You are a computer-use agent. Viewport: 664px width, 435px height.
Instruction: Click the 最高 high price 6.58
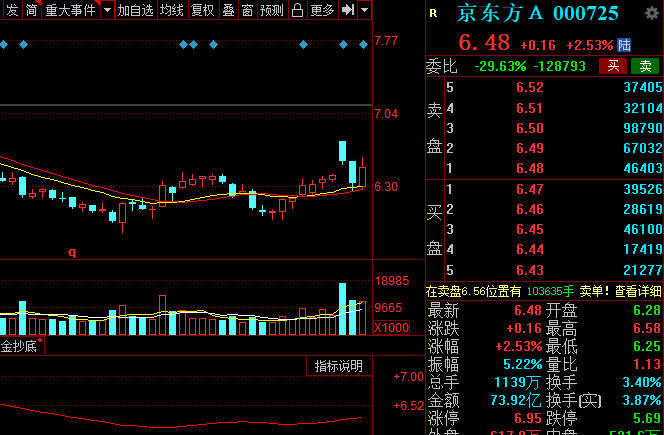(647, 328)
